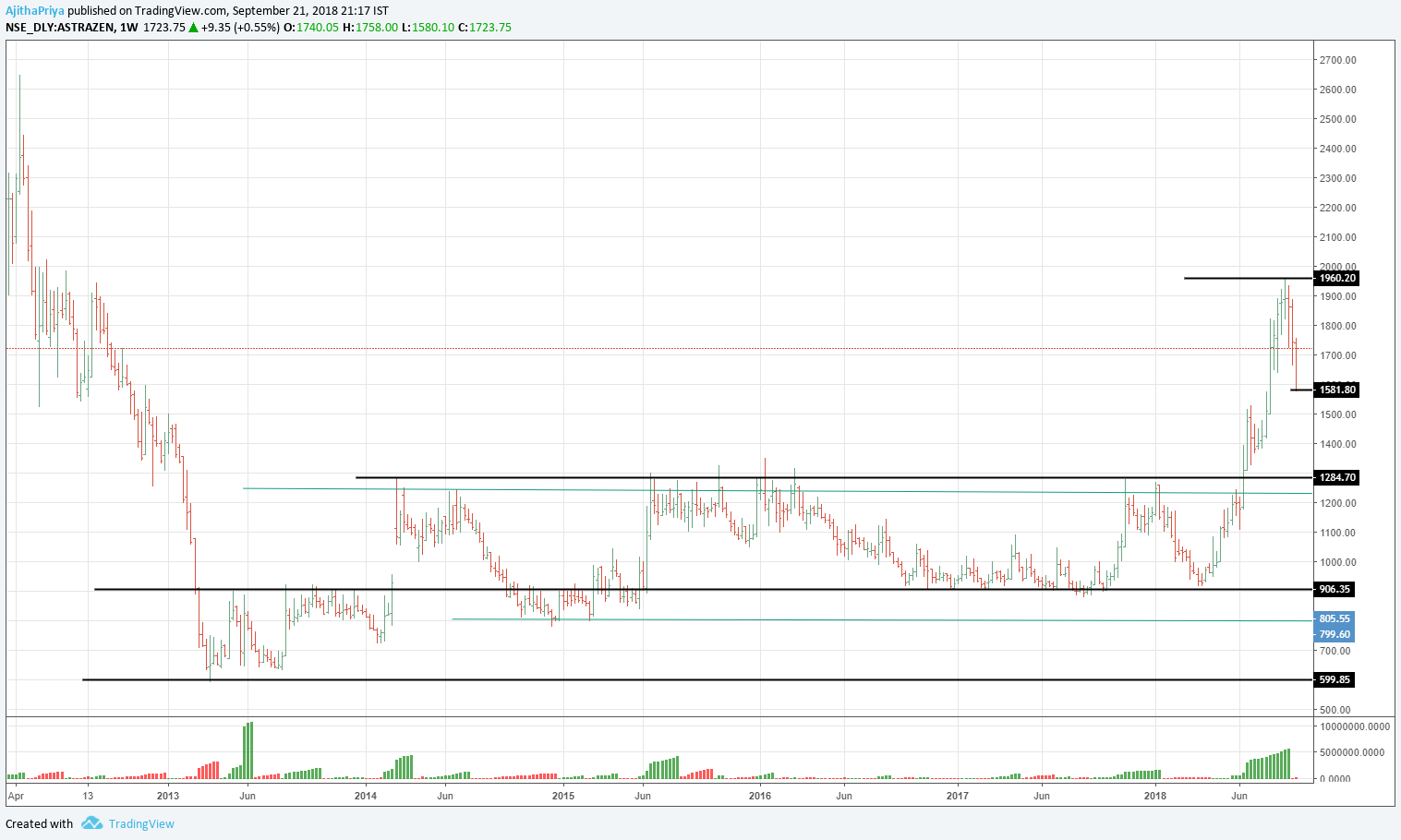Select the blue 805.55 price tag
The height and width of the screenshot is (840, 1401).
click(1335, 618)
